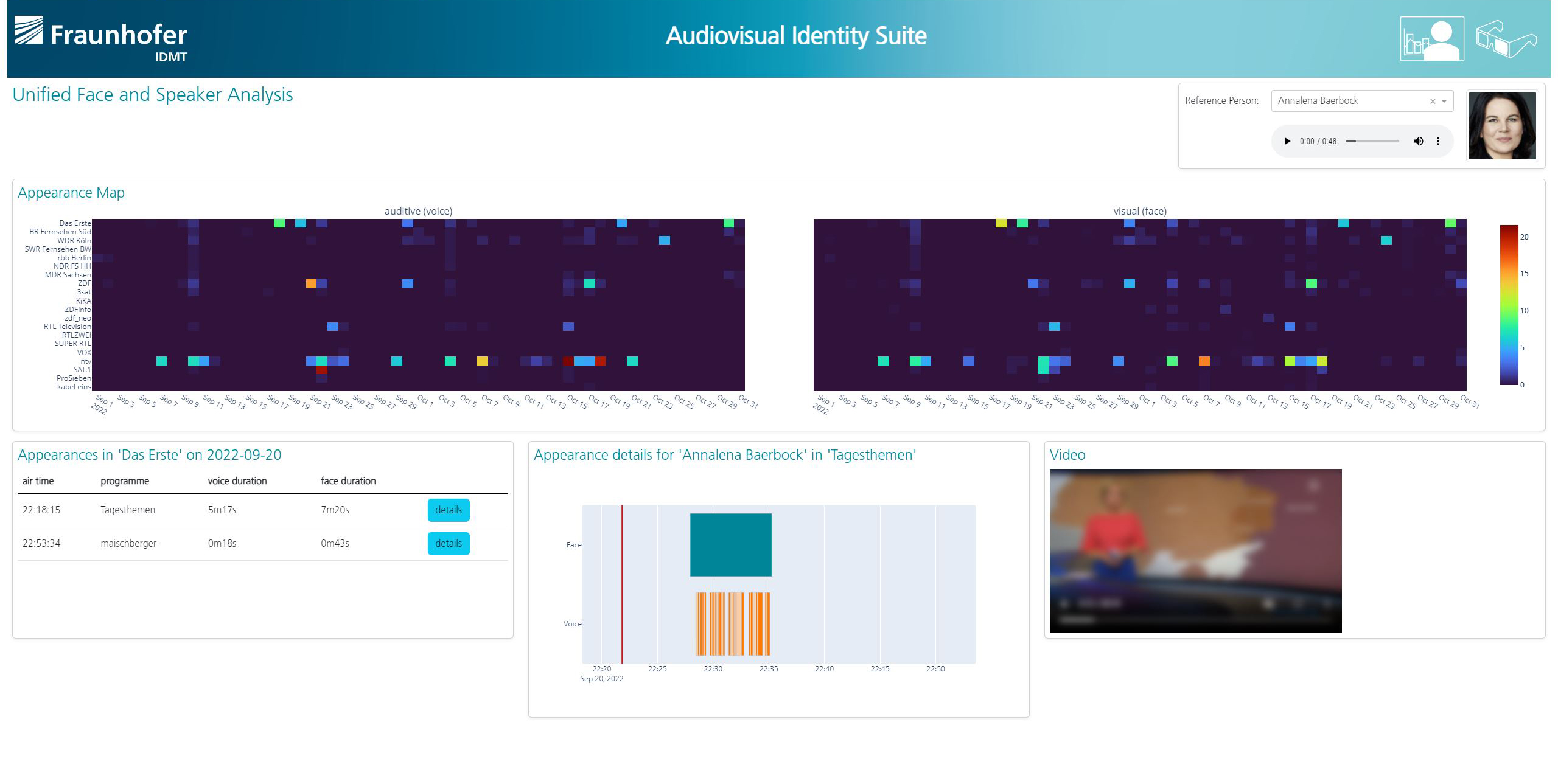Open details for maischberger appearance

coord(448,543)
